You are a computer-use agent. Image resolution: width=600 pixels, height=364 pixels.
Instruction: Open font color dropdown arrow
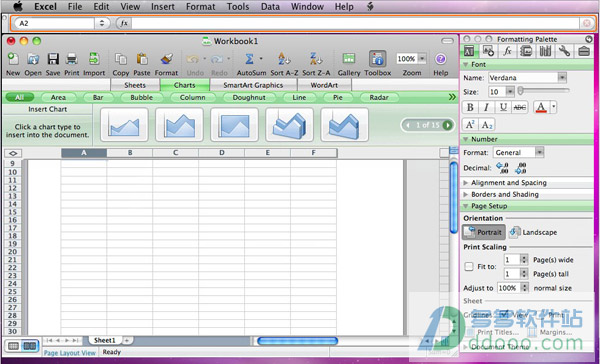(x=554, y=108)
